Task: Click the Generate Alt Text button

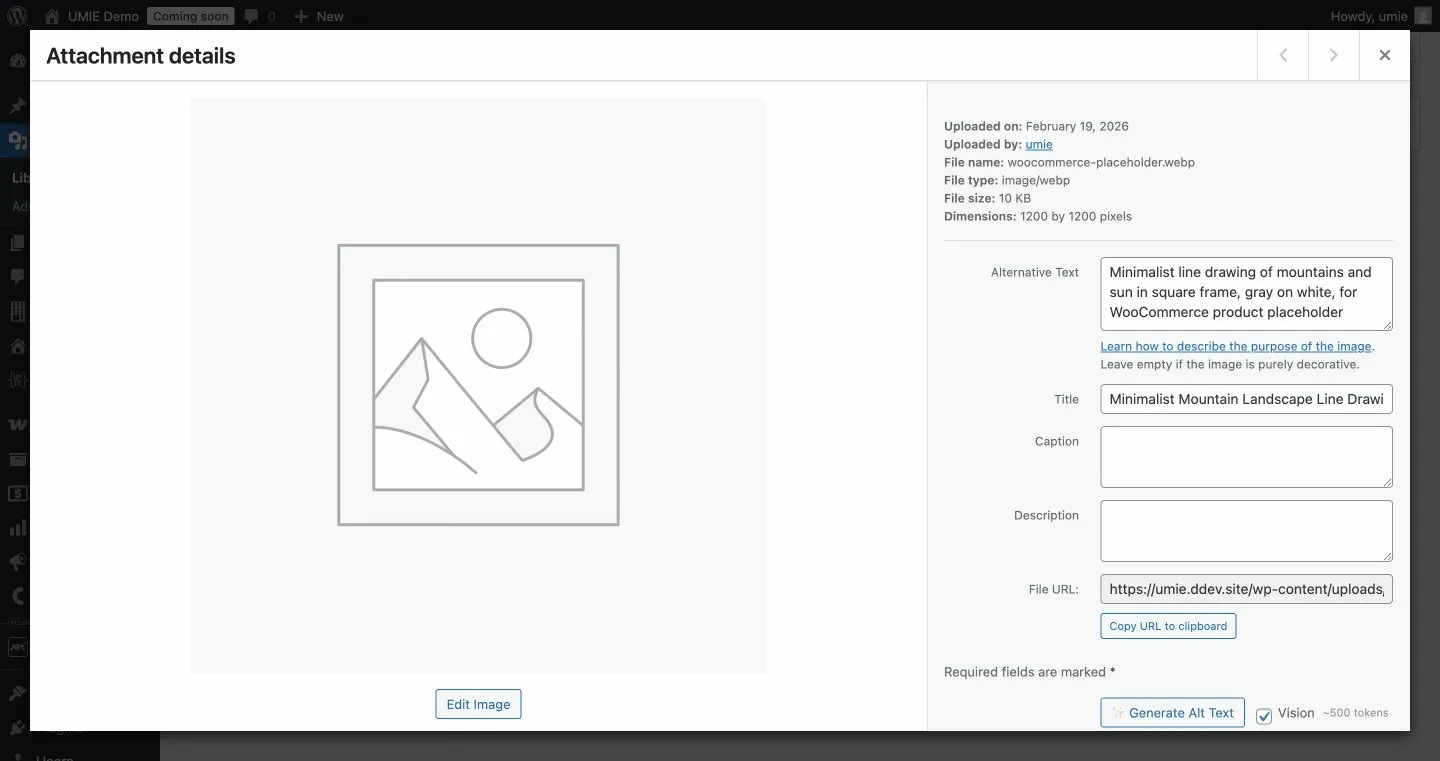Action: pyautogui.click(x=1173, y=713)
